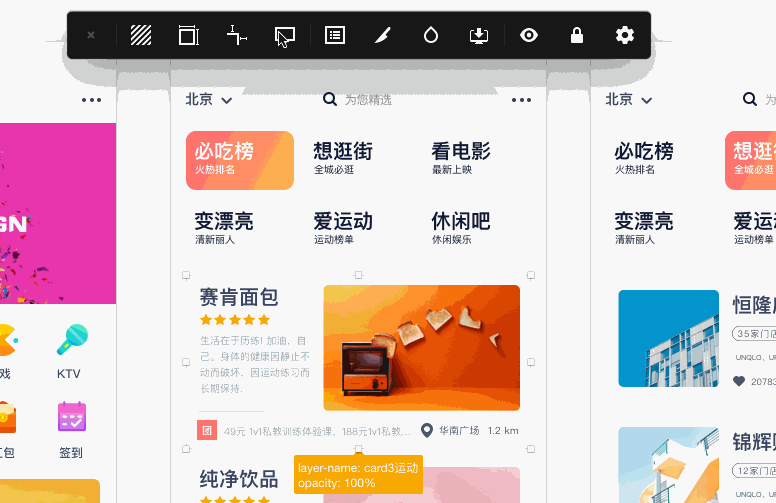Click the KTV microphone icon
The width and height of the screenshot is (776, 503).
point(72,340)
